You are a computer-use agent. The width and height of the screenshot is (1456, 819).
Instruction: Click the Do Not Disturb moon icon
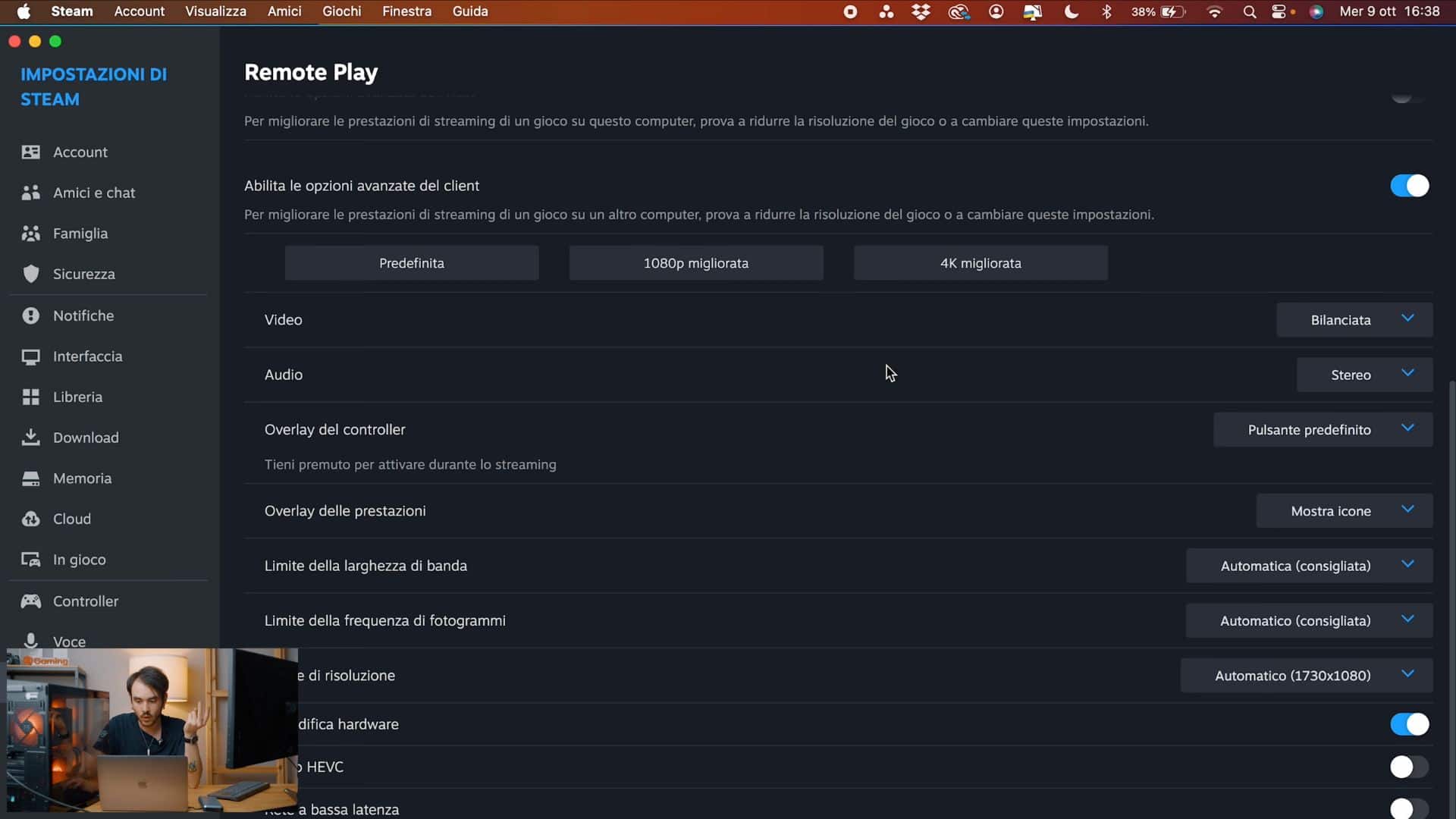[x=1071, y=11]
